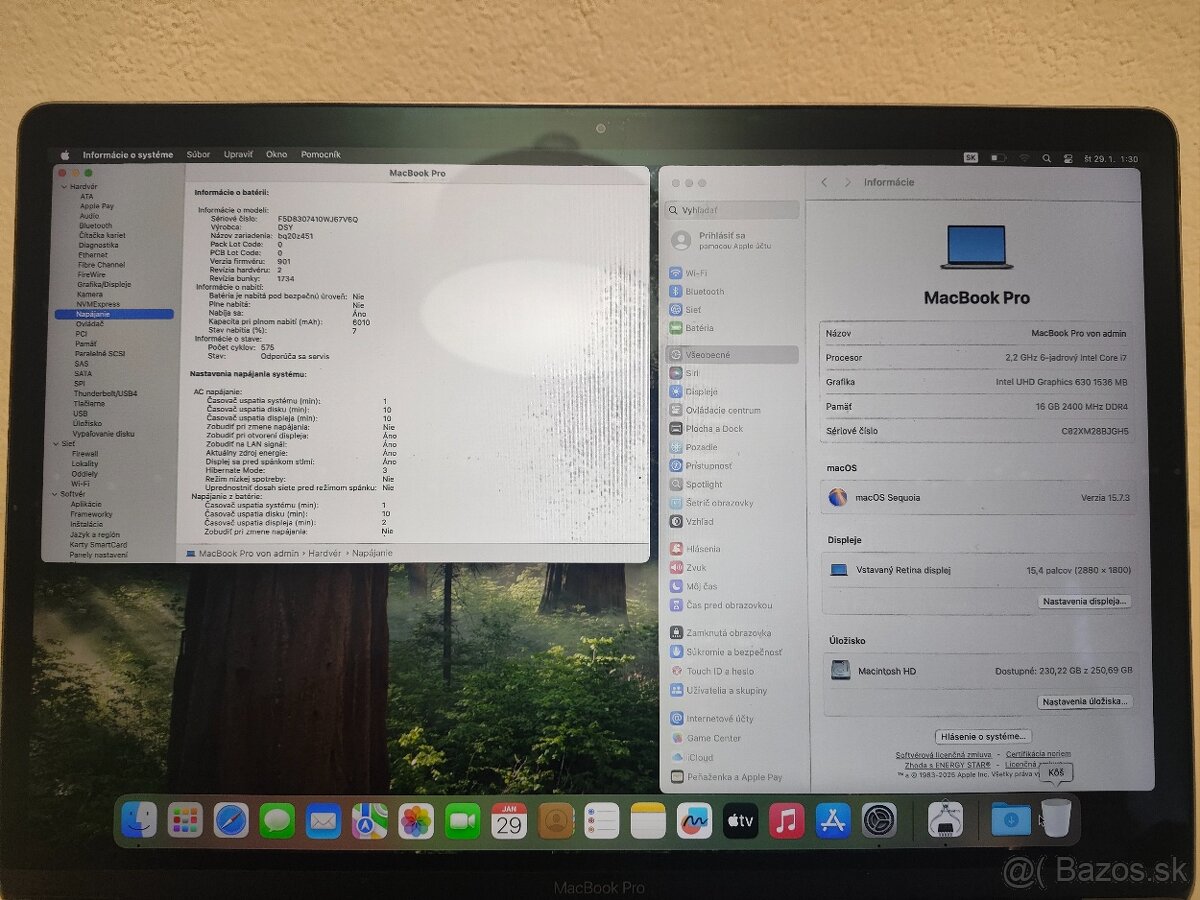Collapse the Softvér section
This screenshot has width=1200, height=900.
56,494
